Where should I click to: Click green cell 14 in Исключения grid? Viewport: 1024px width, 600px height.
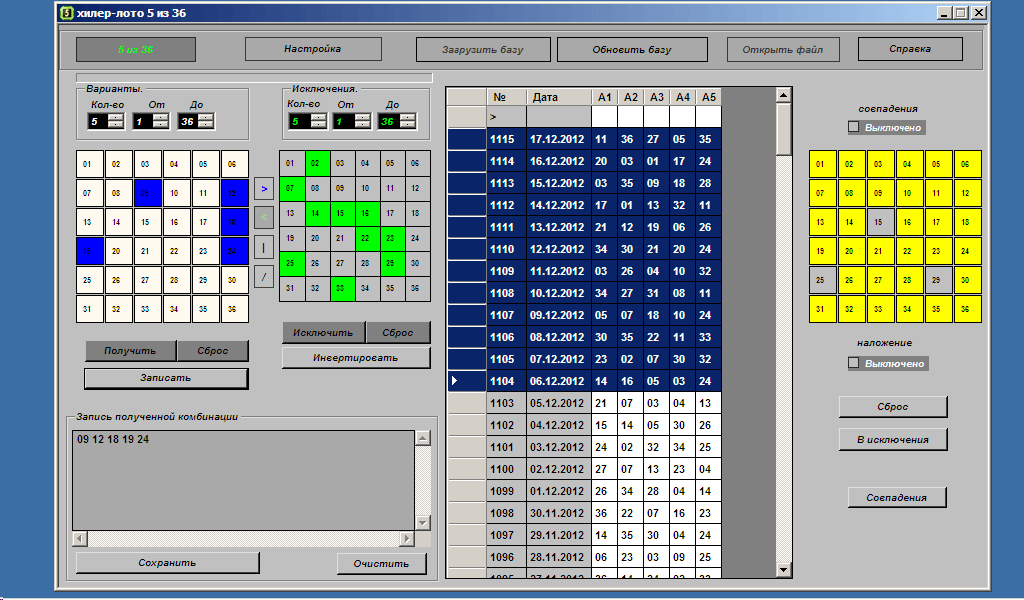click(314, 213)
